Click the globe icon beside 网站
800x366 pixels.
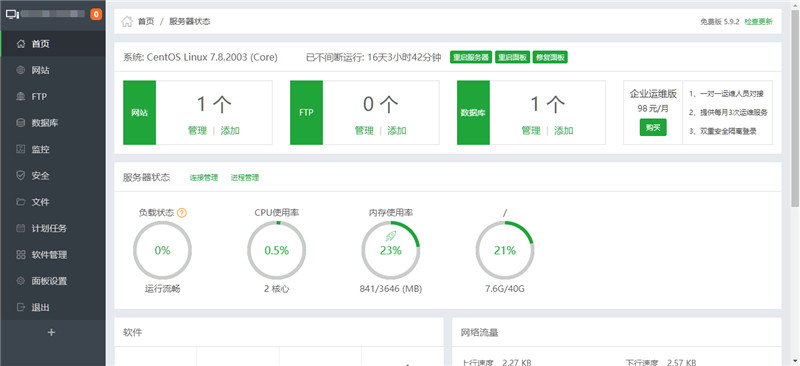[20, 70]
